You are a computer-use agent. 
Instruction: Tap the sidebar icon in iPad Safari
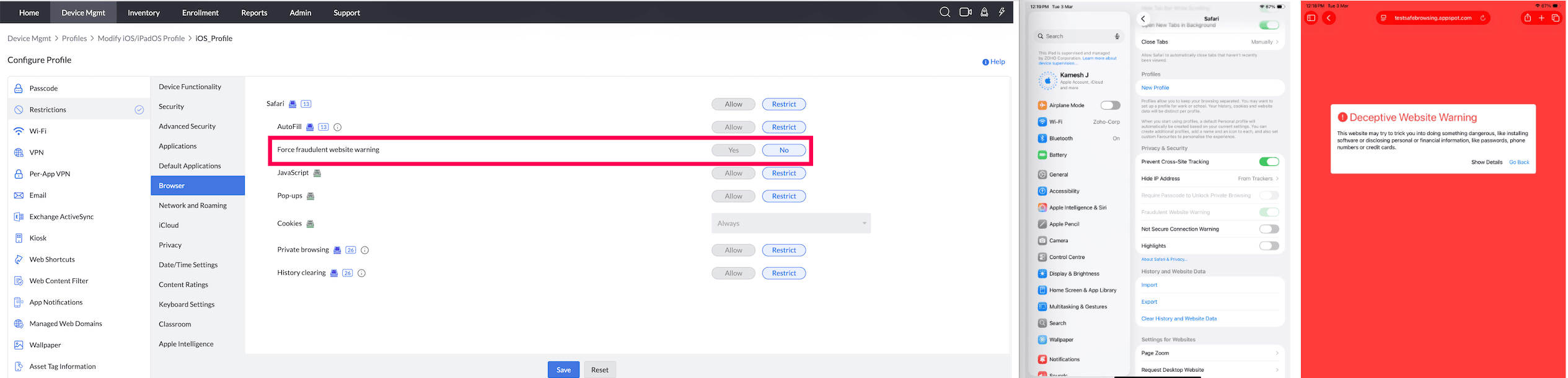[1311, 18]
